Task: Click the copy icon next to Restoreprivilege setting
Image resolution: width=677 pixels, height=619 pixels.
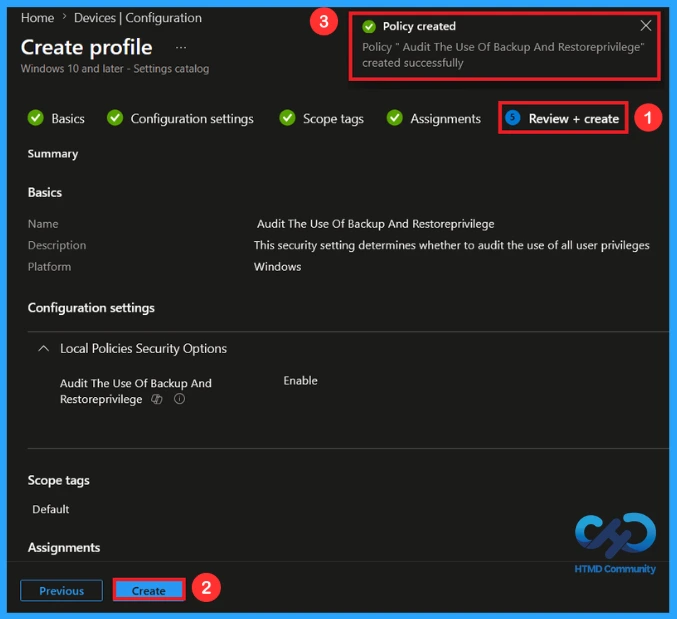Action: (157, 399)
